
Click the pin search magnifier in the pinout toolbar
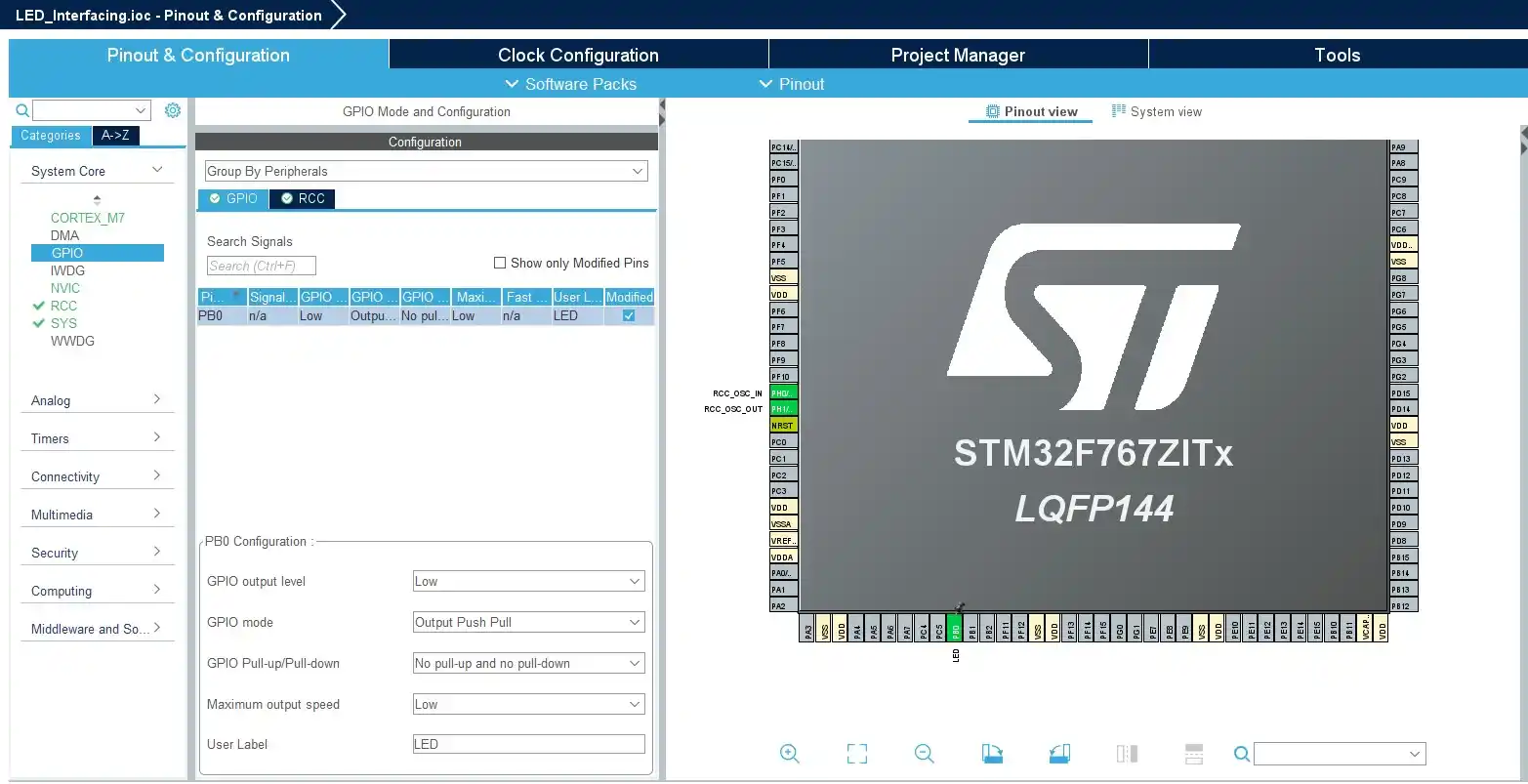1242,754
